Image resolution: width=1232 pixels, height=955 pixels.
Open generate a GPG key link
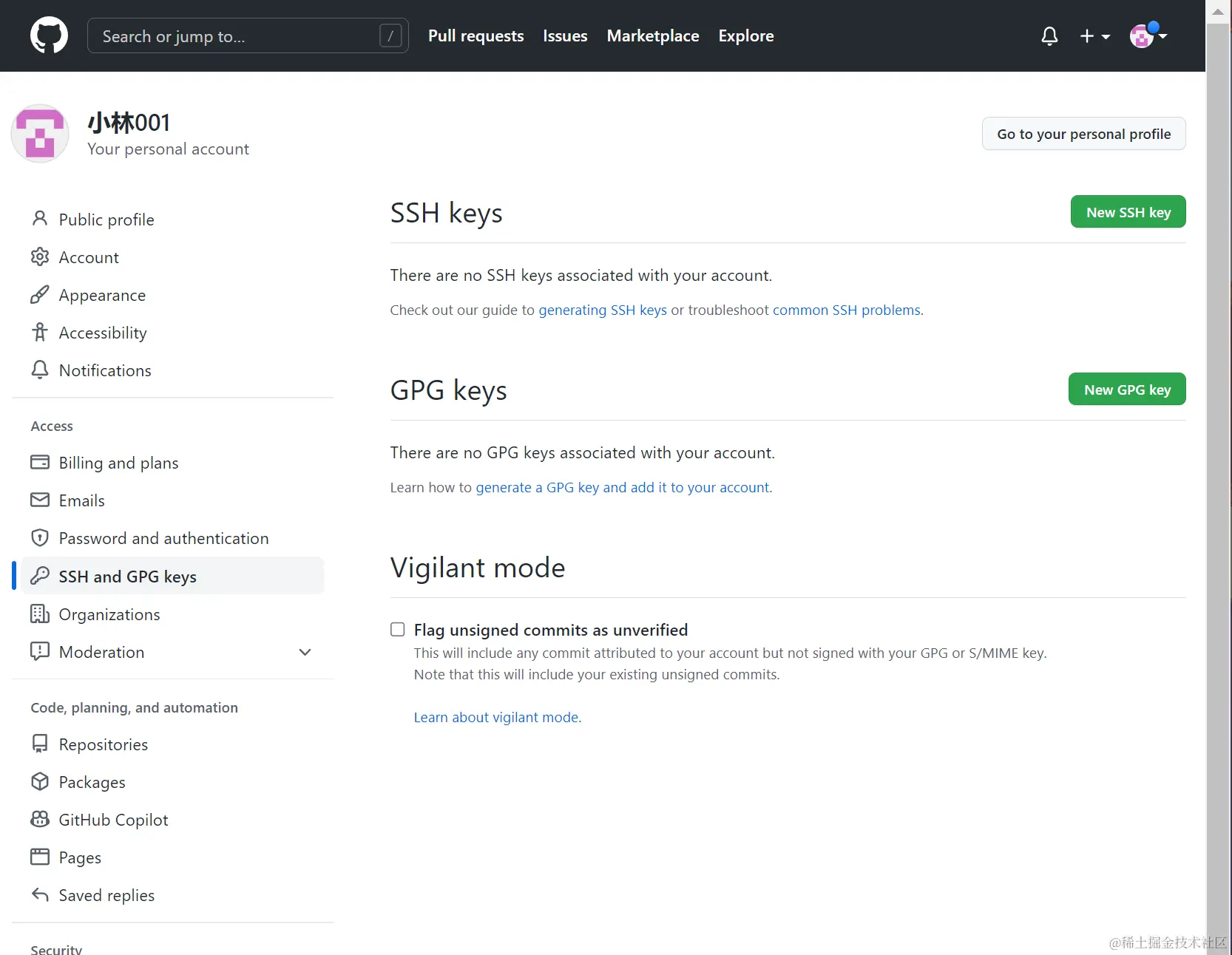622,487
